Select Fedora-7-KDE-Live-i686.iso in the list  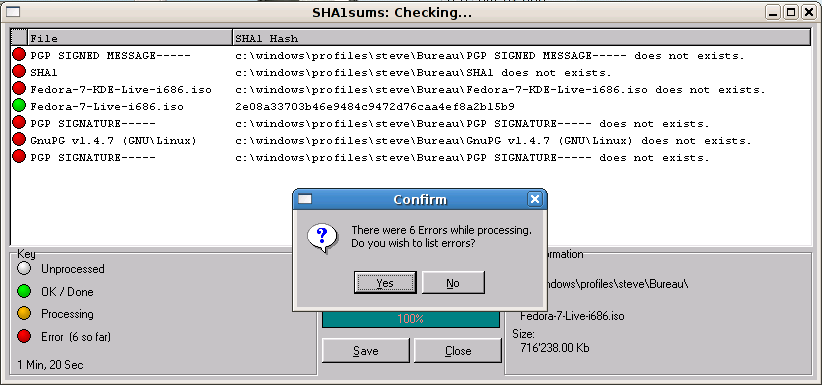pyautogui.click(x=121, y=90)
